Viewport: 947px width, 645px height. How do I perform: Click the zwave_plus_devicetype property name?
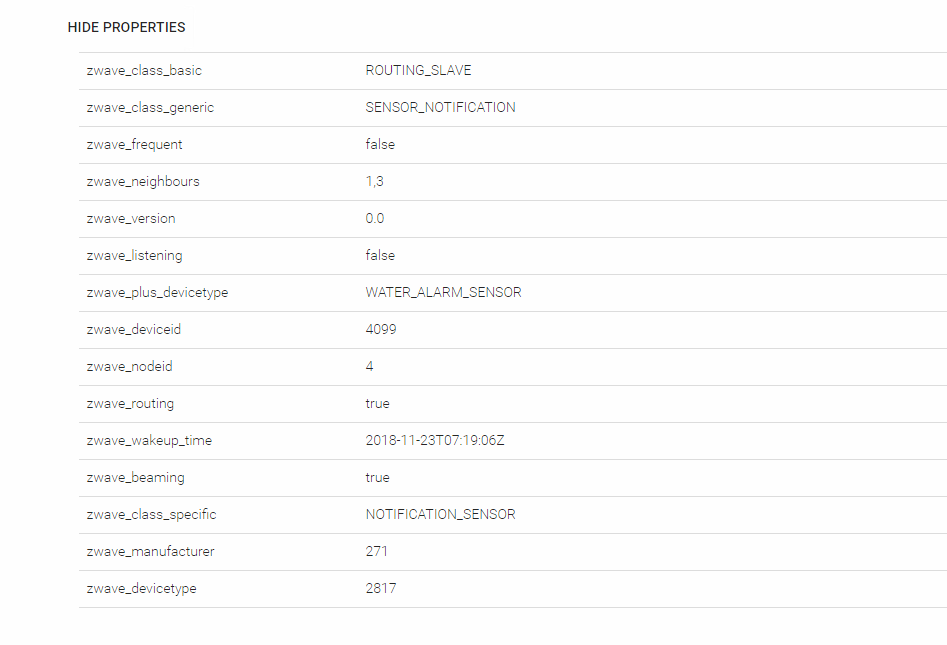pyautogui.click(x=157, y=293)
